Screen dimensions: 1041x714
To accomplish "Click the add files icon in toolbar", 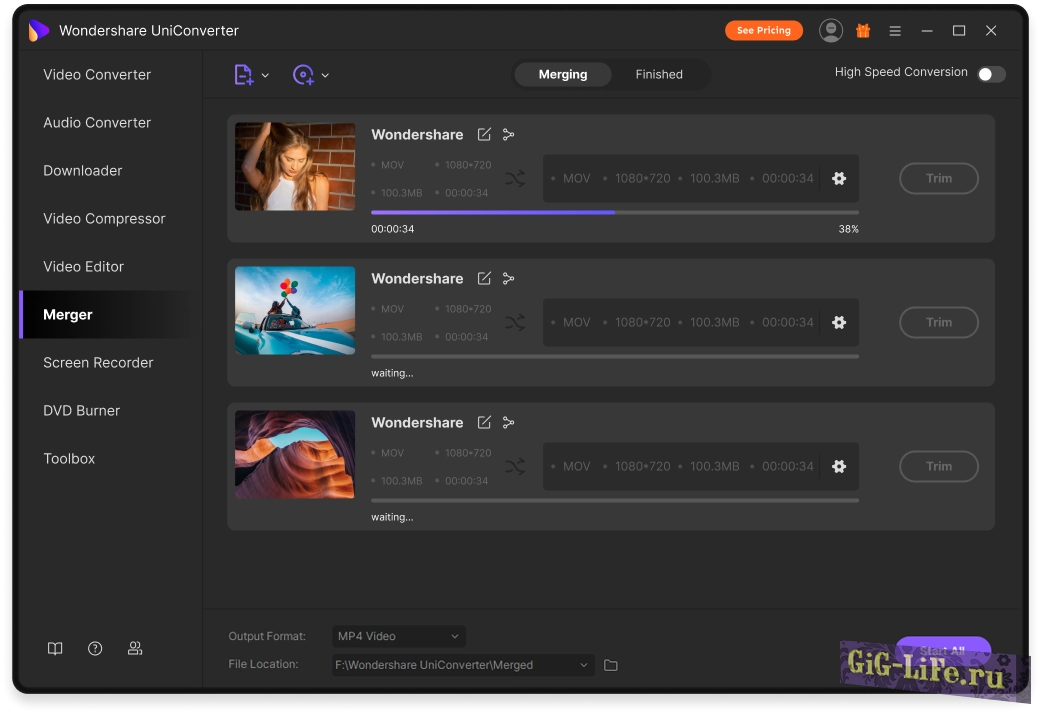I will (243, 75).
